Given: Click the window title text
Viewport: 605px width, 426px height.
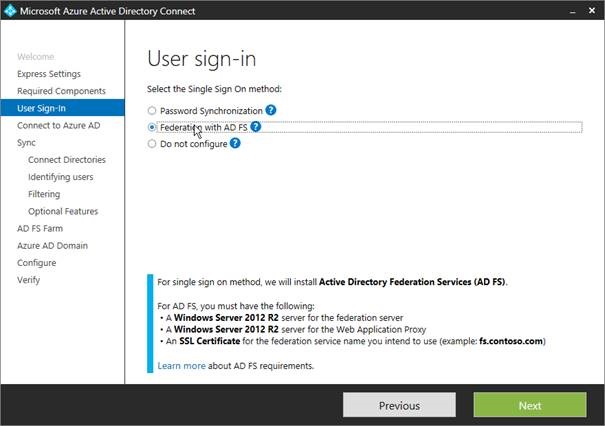Looking at the screenshot, I should pos(107,11).
